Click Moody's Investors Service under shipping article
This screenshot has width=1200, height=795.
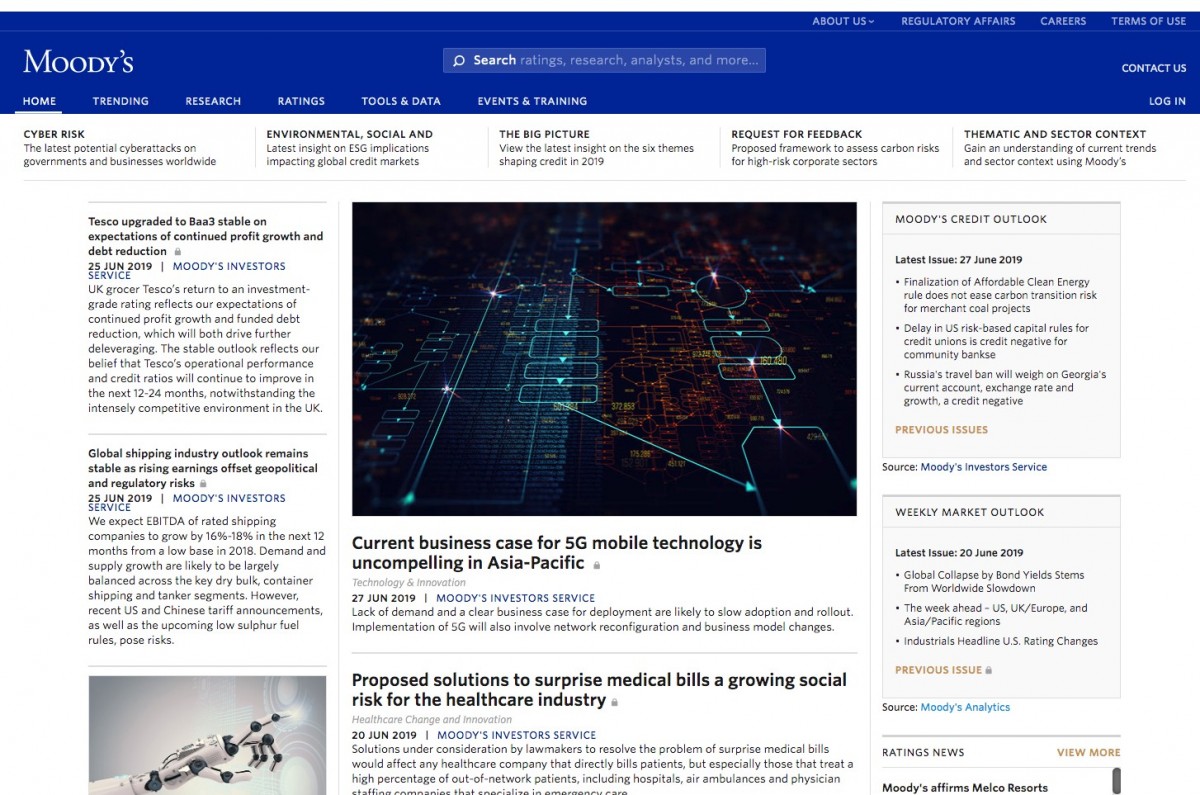[x=229, y=498]
